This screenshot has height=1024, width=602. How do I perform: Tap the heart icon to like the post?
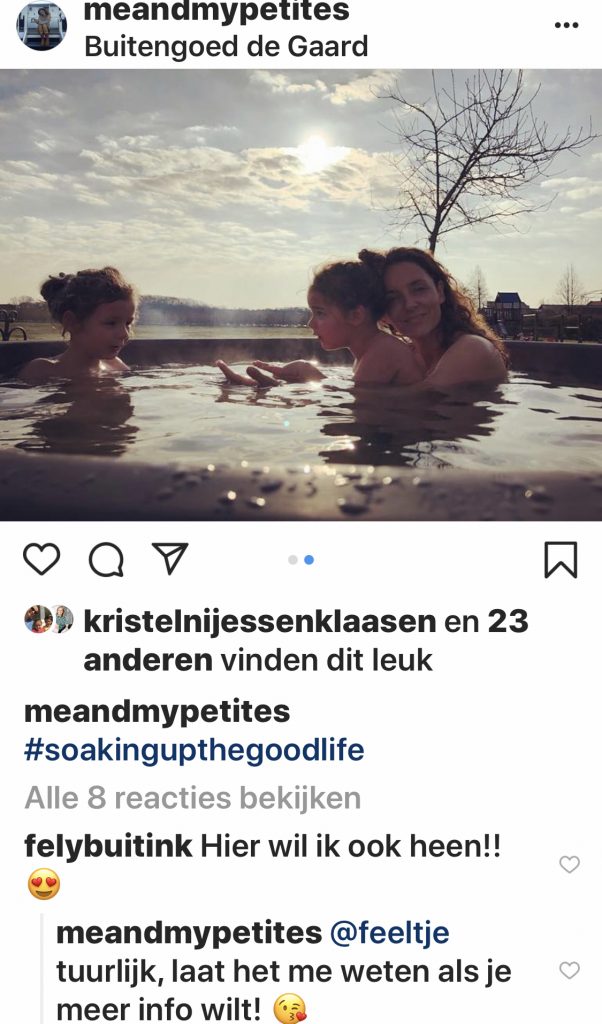pos(42,560)
